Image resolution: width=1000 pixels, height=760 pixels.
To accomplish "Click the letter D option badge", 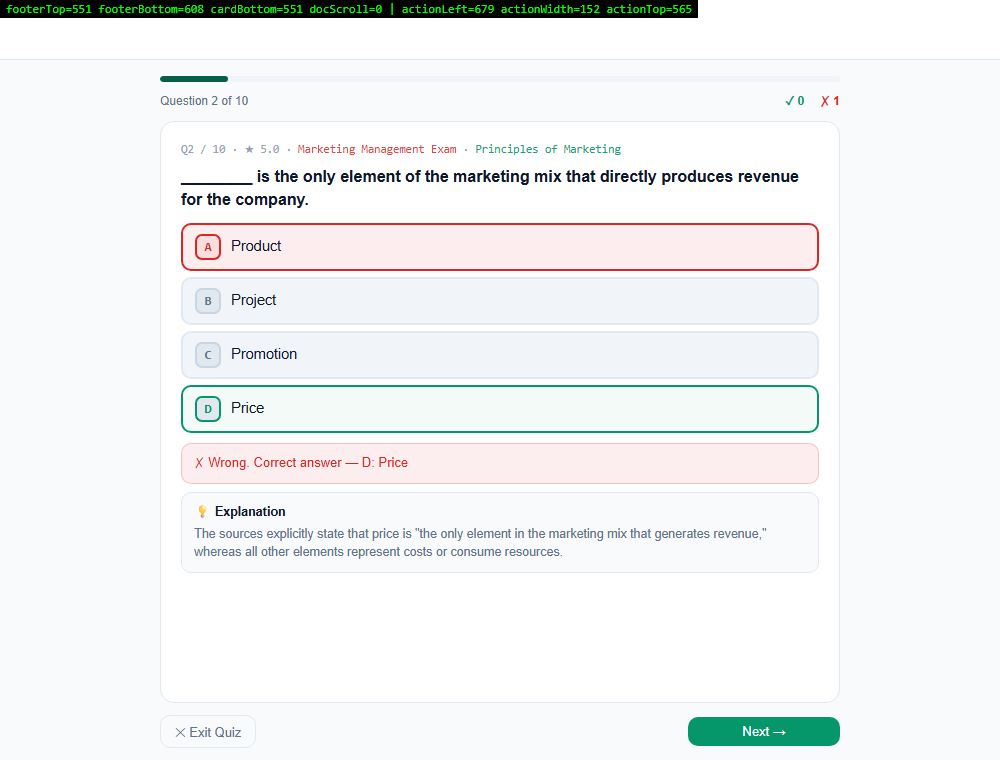I will 208,409.
